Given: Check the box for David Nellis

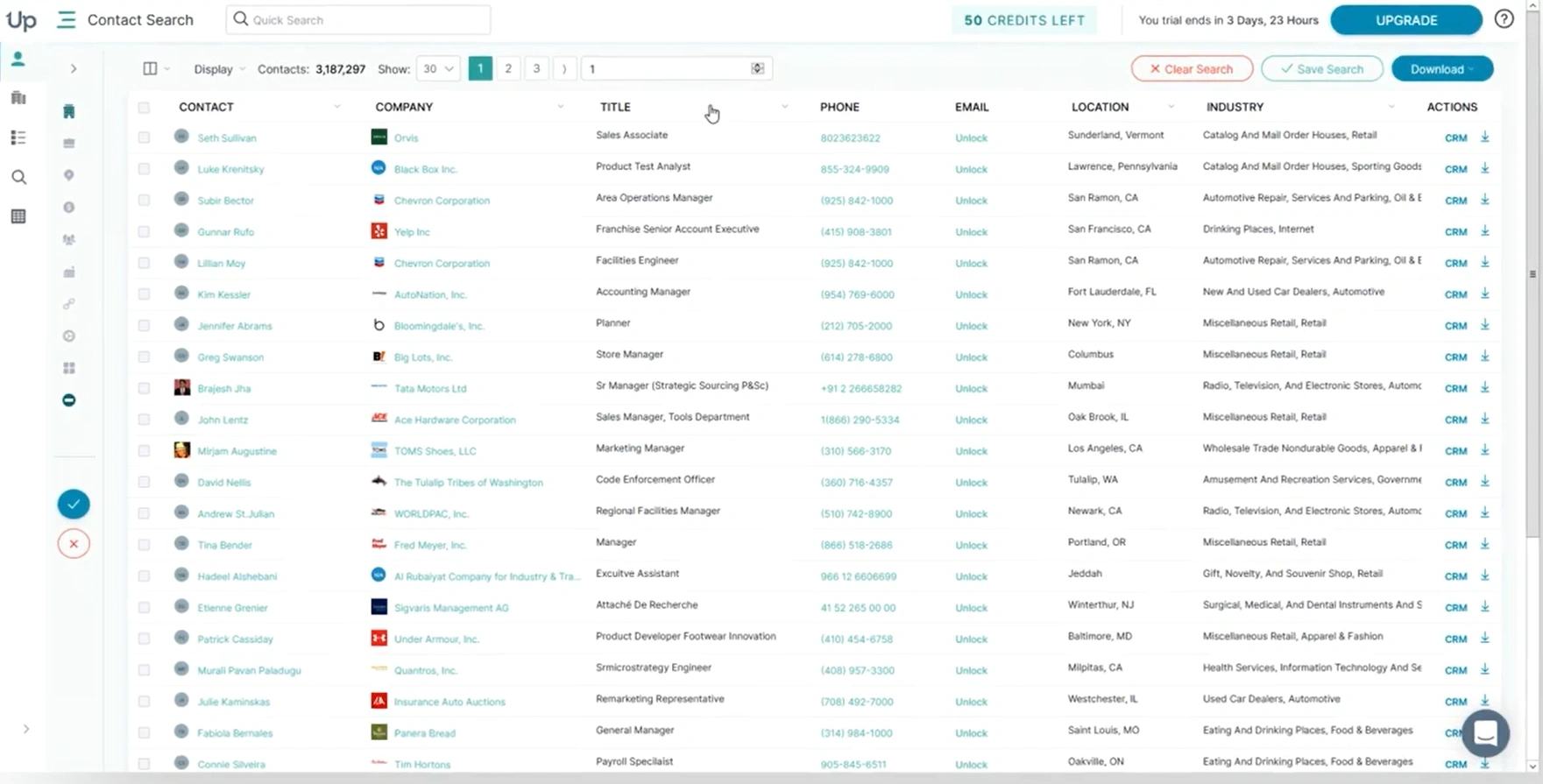Looking at the screenshot, I should tap(144, 482).
